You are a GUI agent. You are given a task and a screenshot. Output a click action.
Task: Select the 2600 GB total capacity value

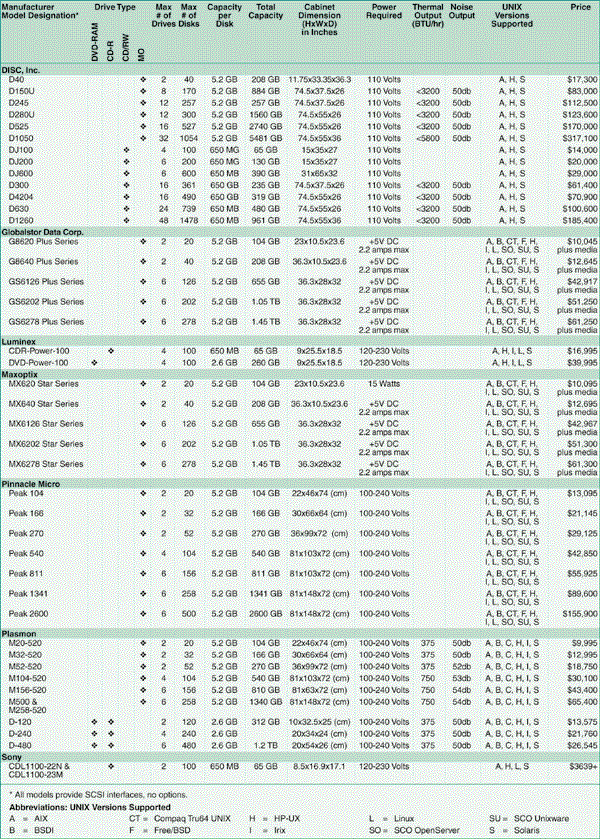point(266,614)
